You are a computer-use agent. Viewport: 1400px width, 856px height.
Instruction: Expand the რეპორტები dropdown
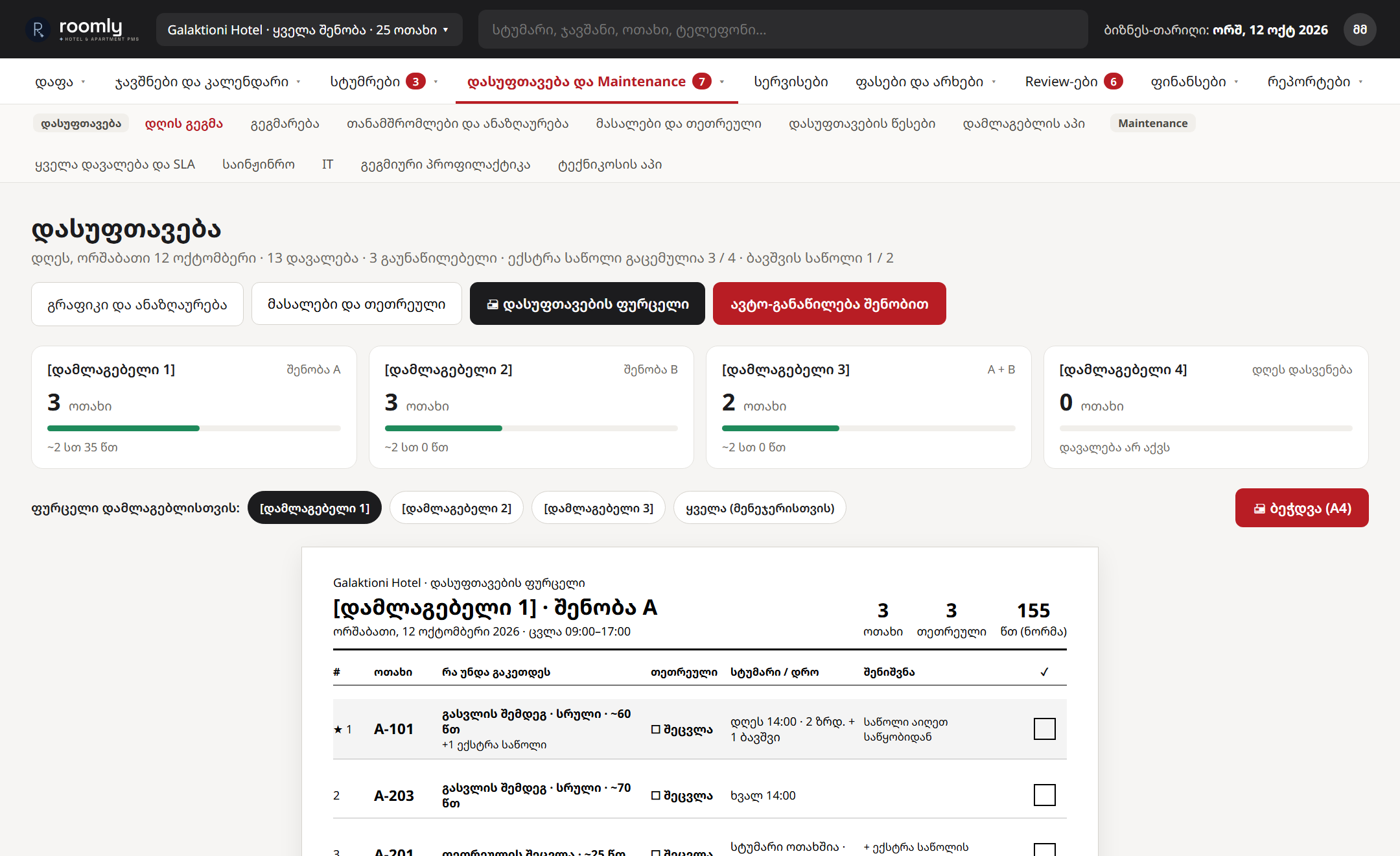click(x=1360, y=82)
